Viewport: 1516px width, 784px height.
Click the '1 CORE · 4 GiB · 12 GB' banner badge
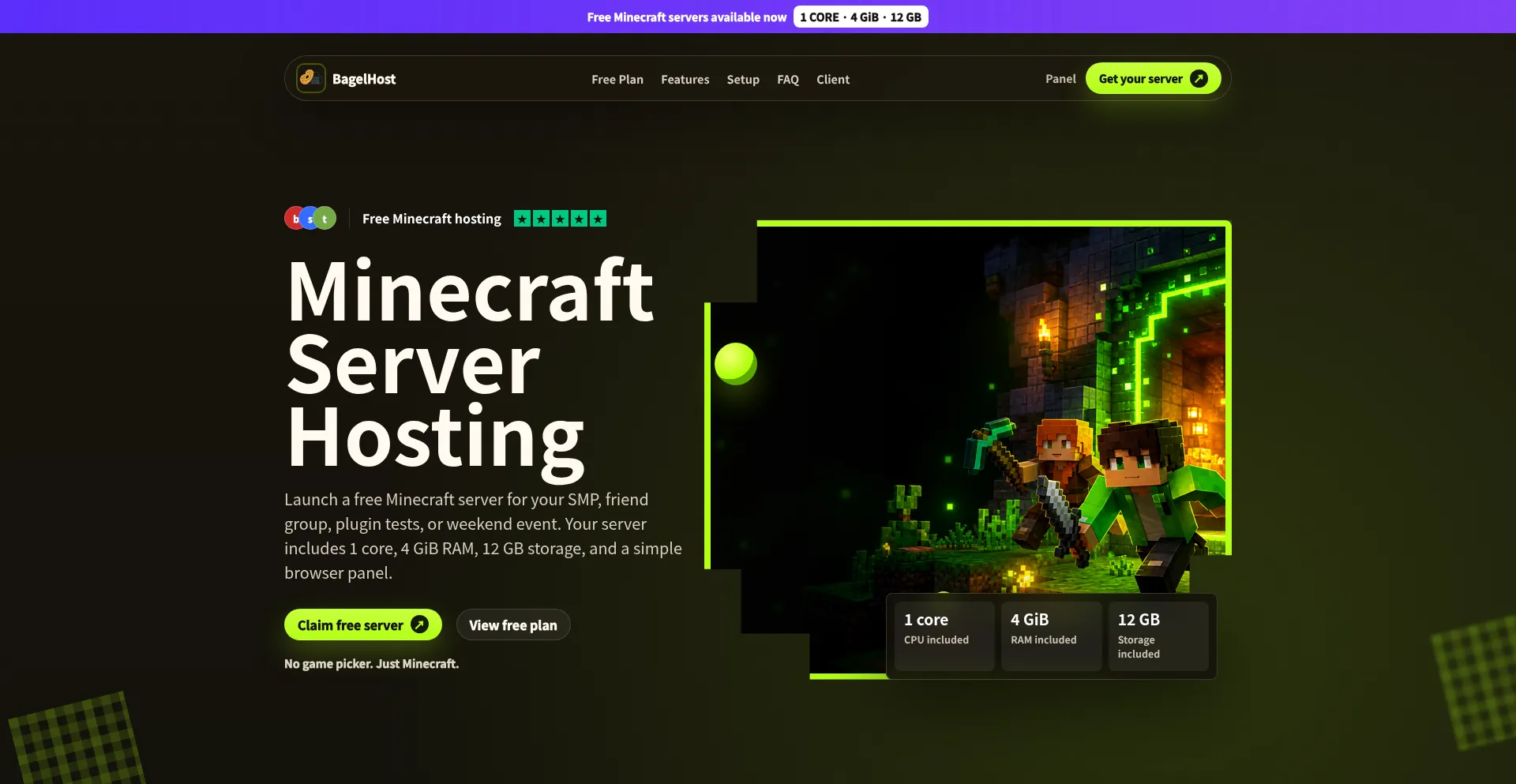(861, 17)
